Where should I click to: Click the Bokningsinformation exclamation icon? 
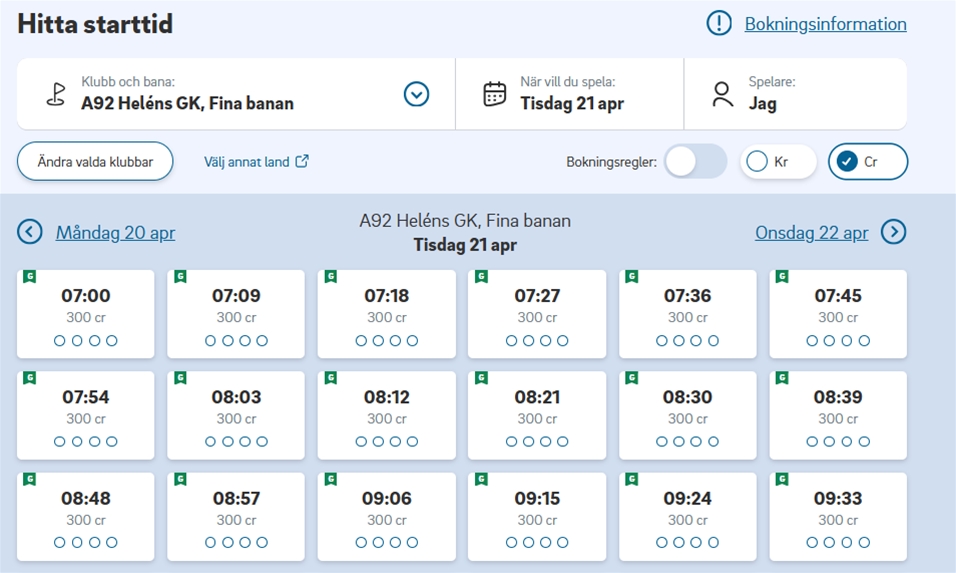[719, 24]
